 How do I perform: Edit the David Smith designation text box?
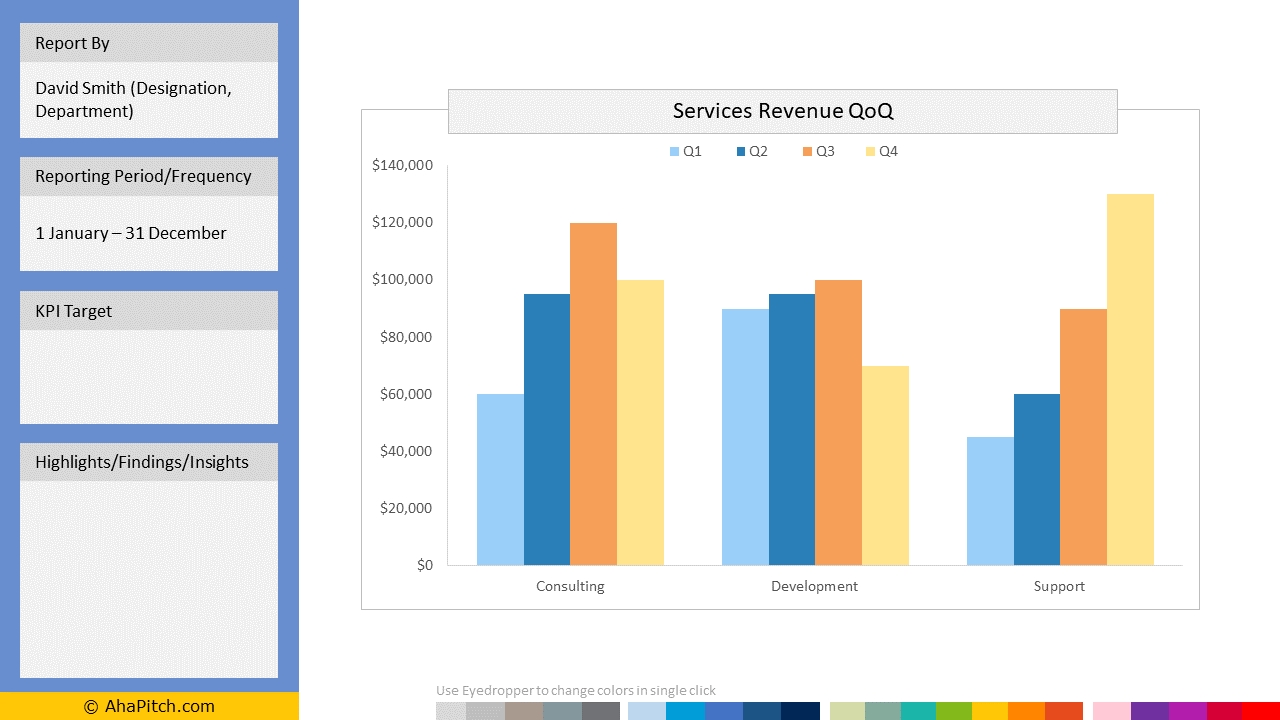149,100
